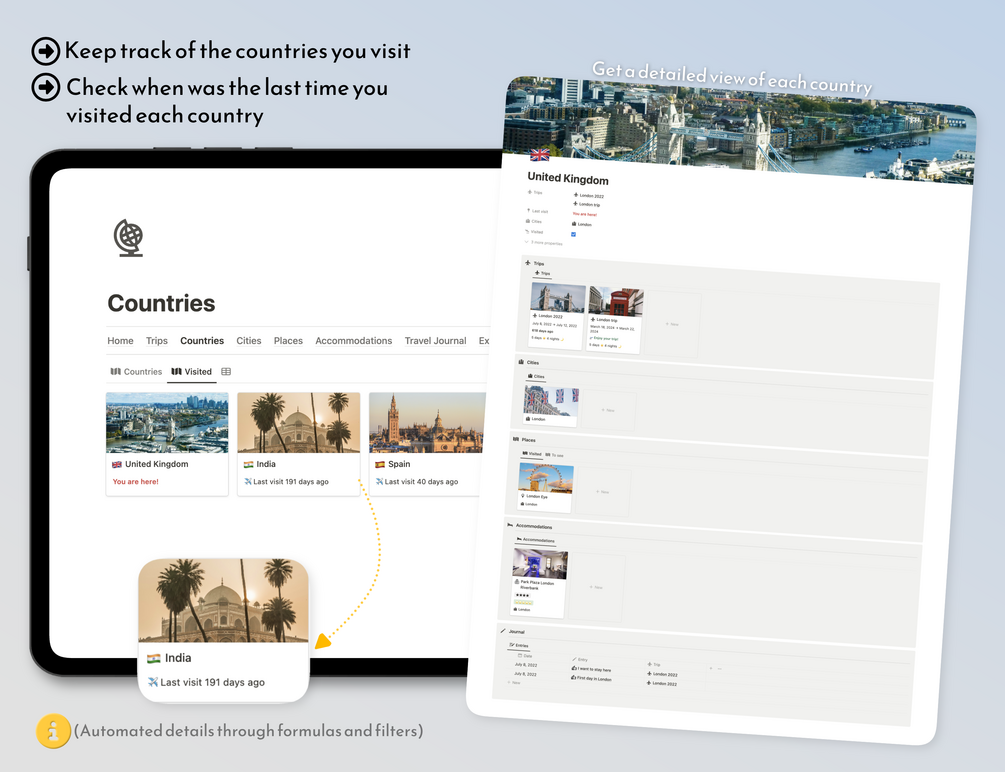
Task: Add a new card in the Places gallery
Action: (602, 492)
